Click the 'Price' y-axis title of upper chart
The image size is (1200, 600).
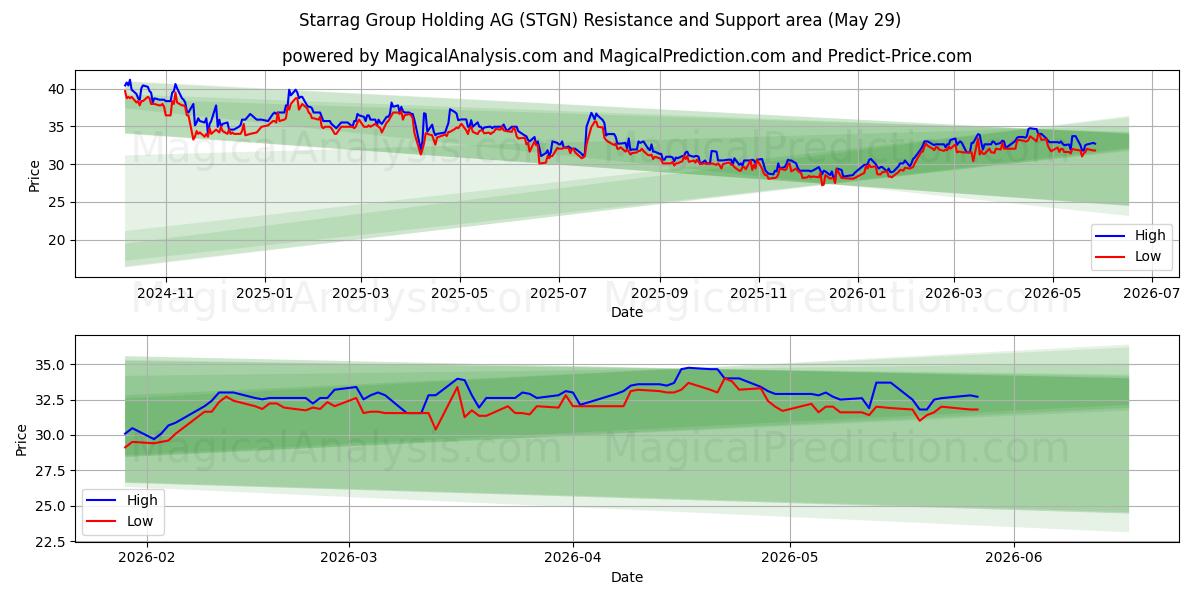(x=35, y=176)
